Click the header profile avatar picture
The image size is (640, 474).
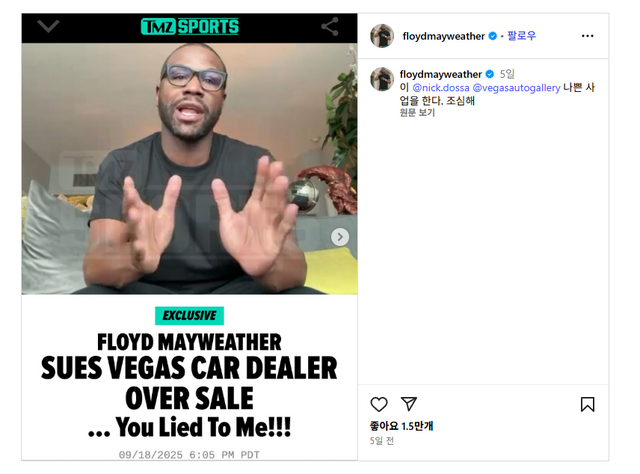point(382,36)
